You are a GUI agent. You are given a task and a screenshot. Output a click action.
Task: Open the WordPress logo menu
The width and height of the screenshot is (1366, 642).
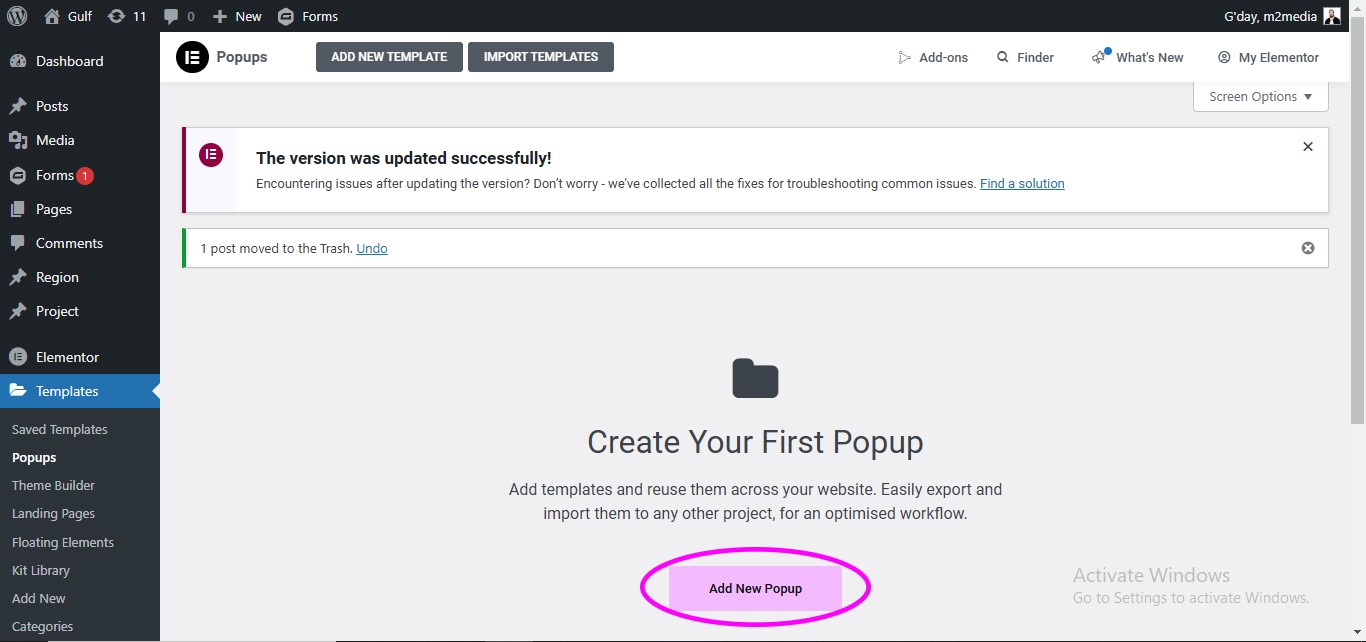pos(17,16)
